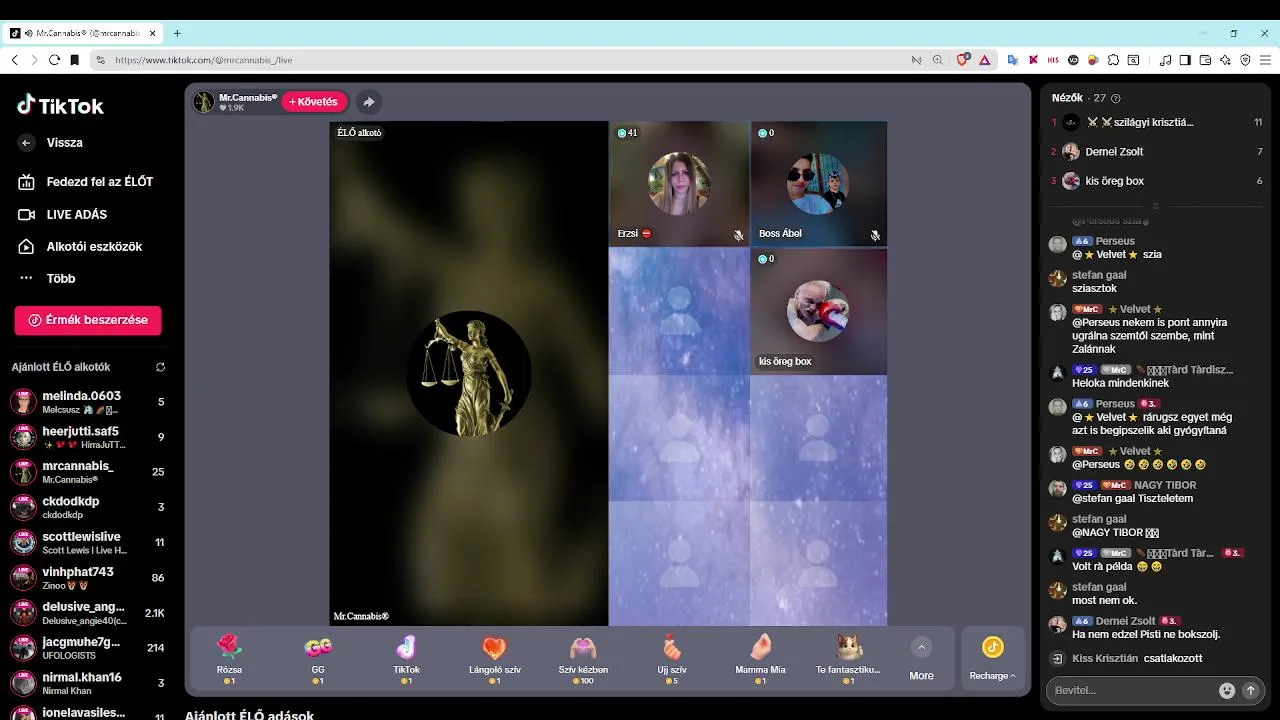Expand the top viewers list chevron
The height and width of the screenshot is (720, 1280).
[1155, 206]
